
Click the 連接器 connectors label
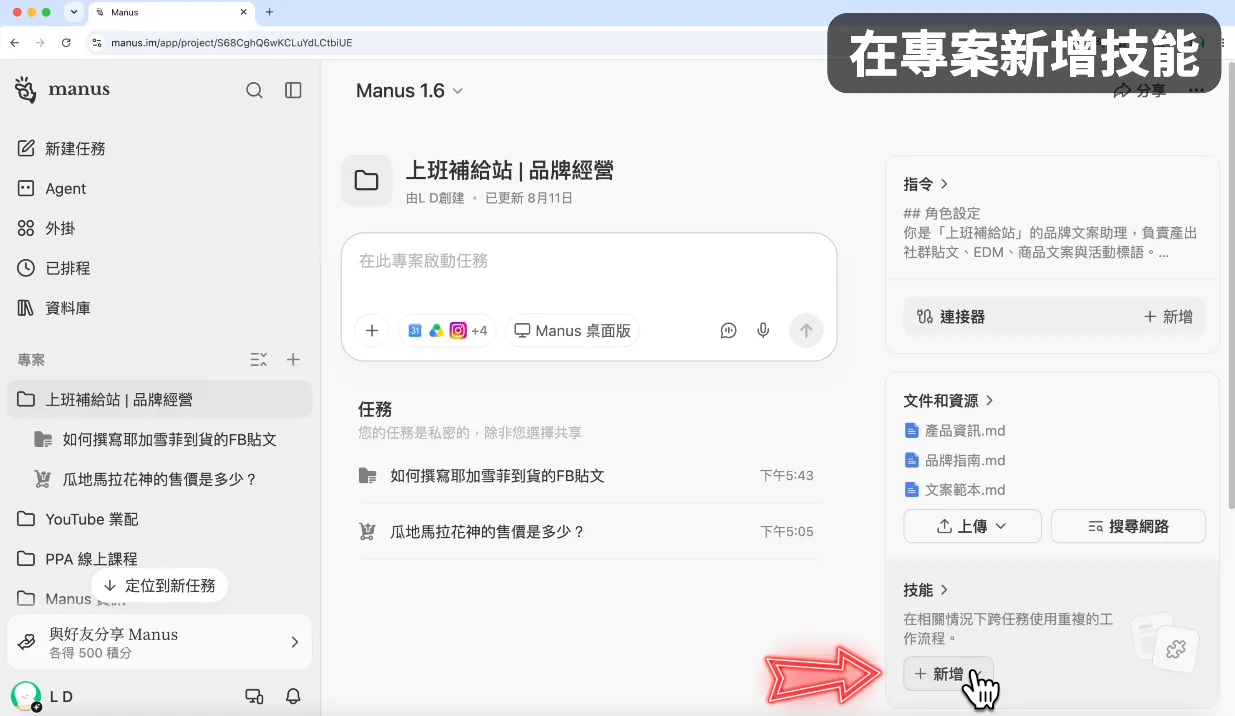pos(951,317)
